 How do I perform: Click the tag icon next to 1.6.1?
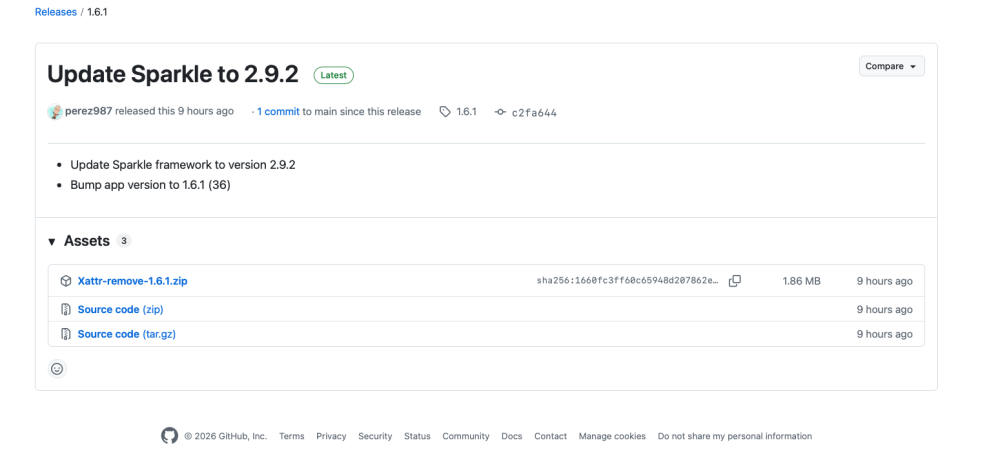click(445, 112)
